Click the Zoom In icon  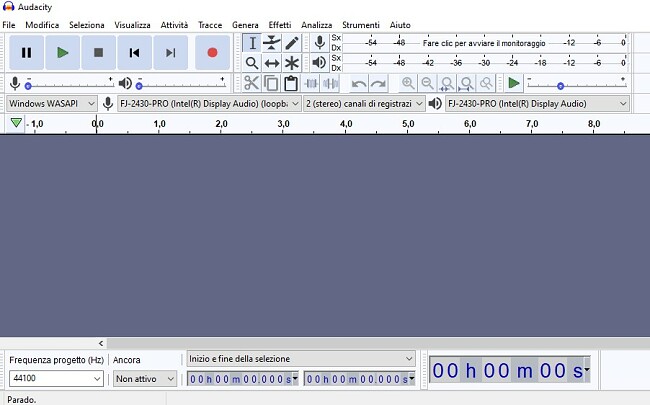tap(408, 83)
